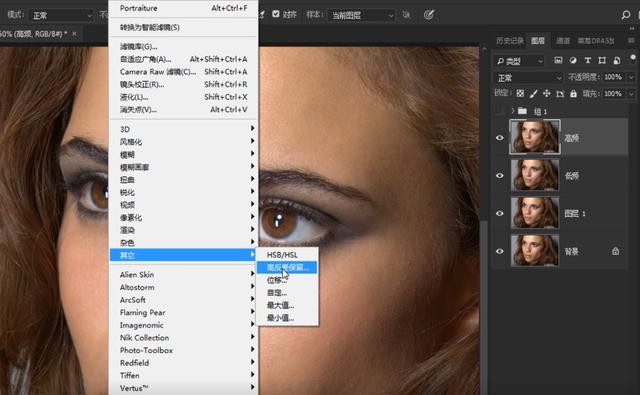Toggle the 对齐 checkbox in the options bar
The height and width of the screenshot is (395, 640).
pyautogui.click(x=276, y=14)
